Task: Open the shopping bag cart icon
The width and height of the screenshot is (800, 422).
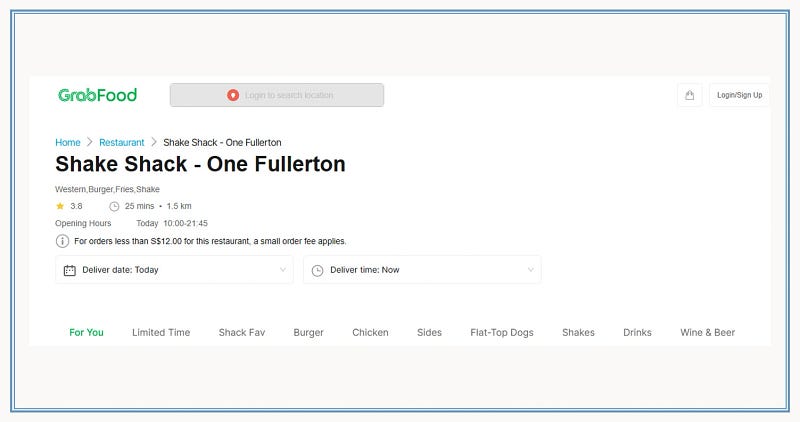Action: [x=689, y=95]
